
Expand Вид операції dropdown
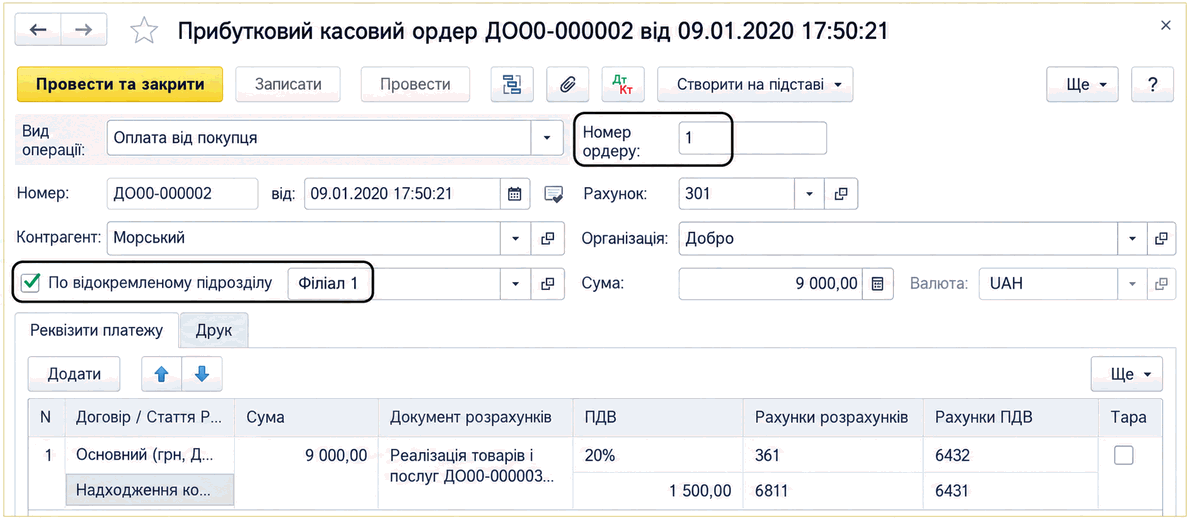[546, 138]
